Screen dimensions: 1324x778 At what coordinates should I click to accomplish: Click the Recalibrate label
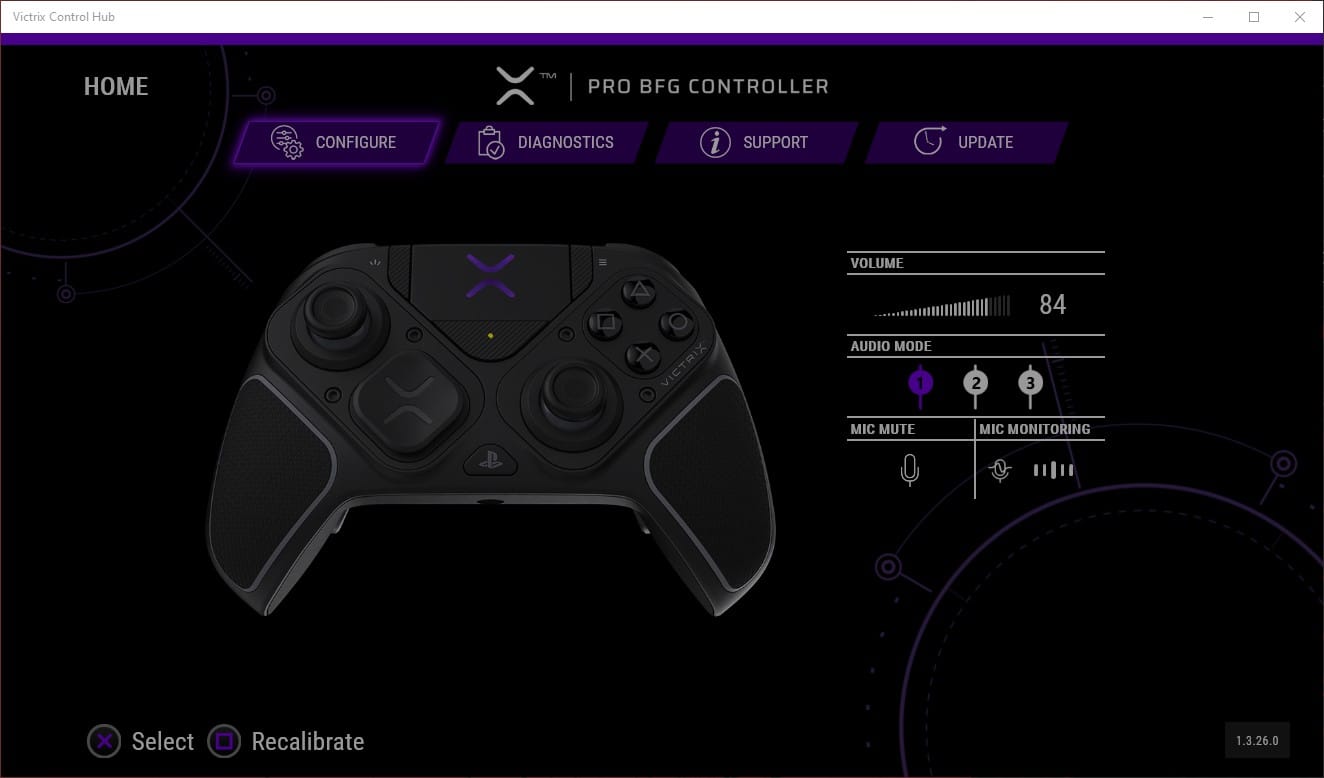point(308,741)
